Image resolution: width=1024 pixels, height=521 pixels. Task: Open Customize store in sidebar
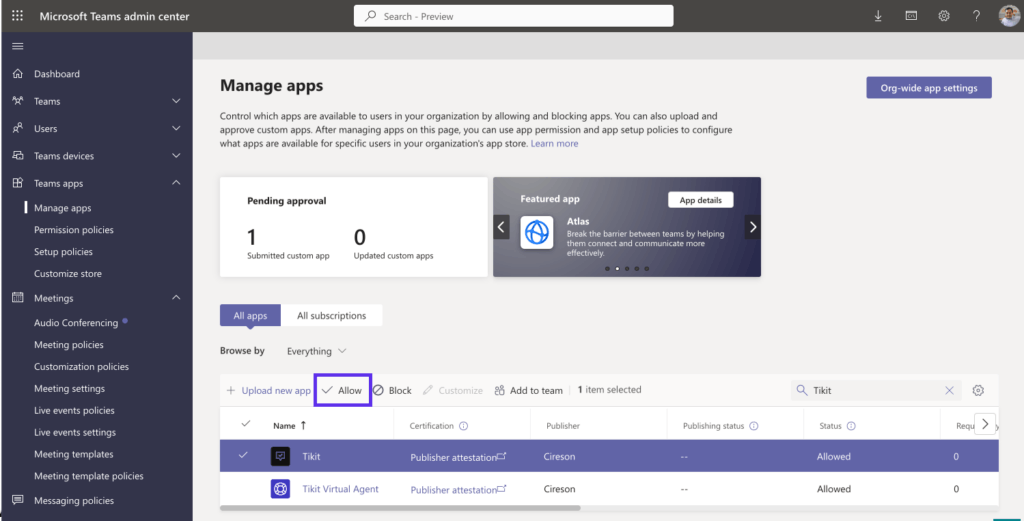[68, 274]
